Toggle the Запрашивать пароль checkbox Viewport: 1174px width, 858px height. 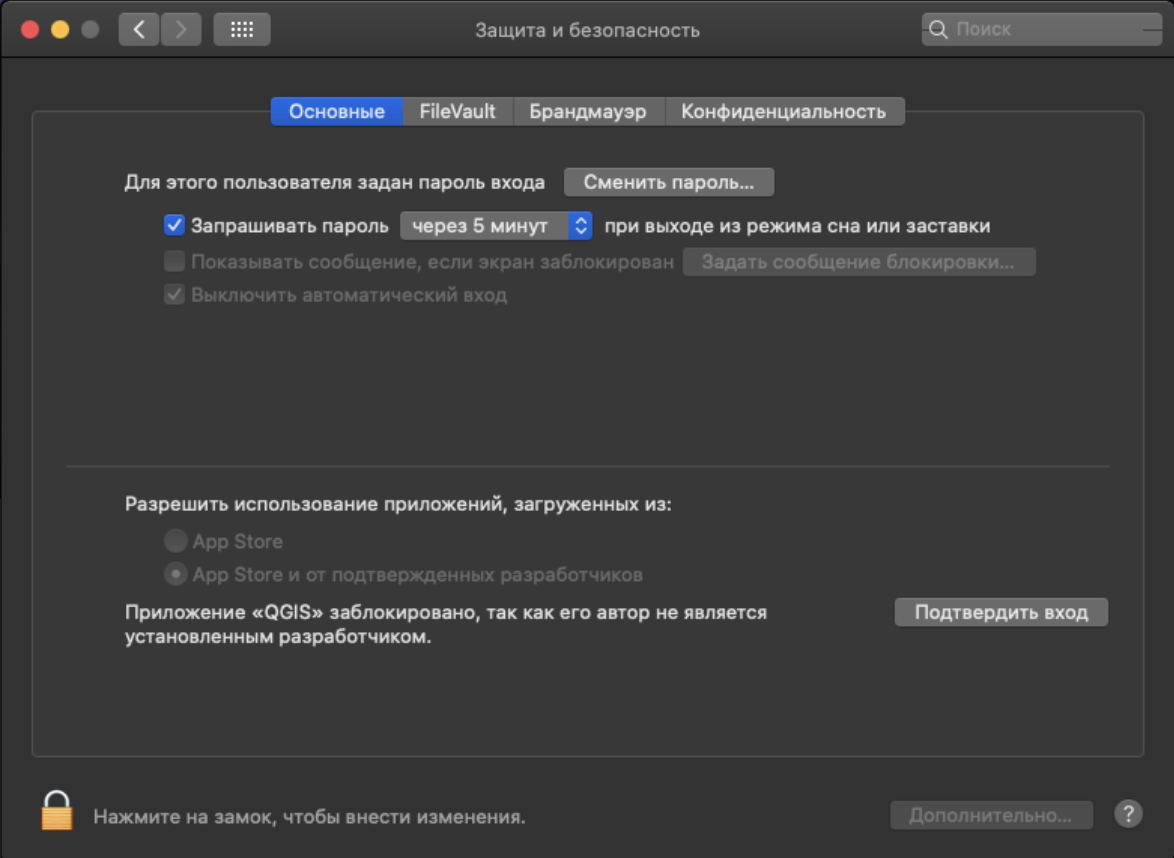(175, 226)
